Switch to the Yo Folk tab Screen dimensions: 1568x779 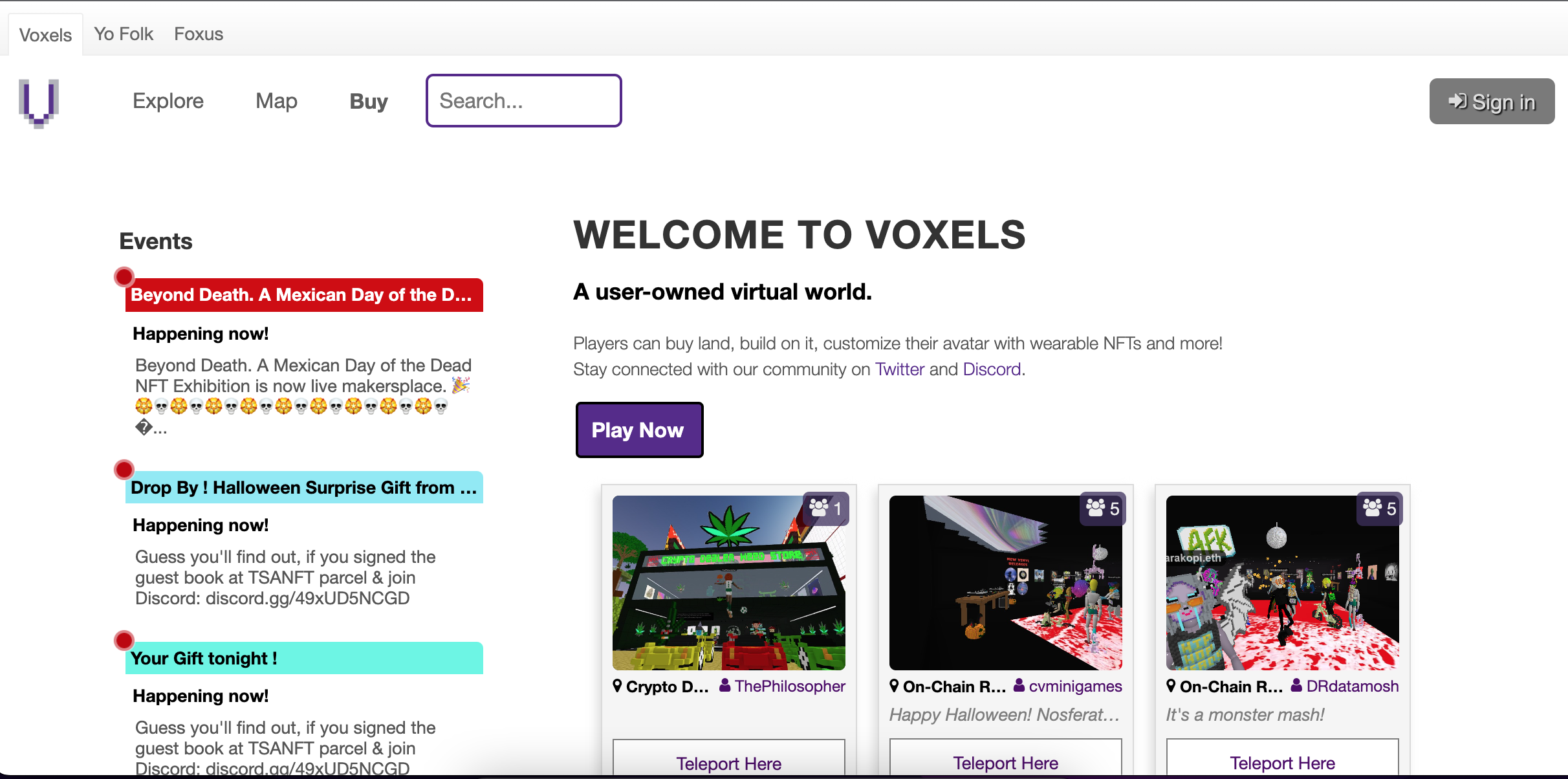(x=124, y=34)
